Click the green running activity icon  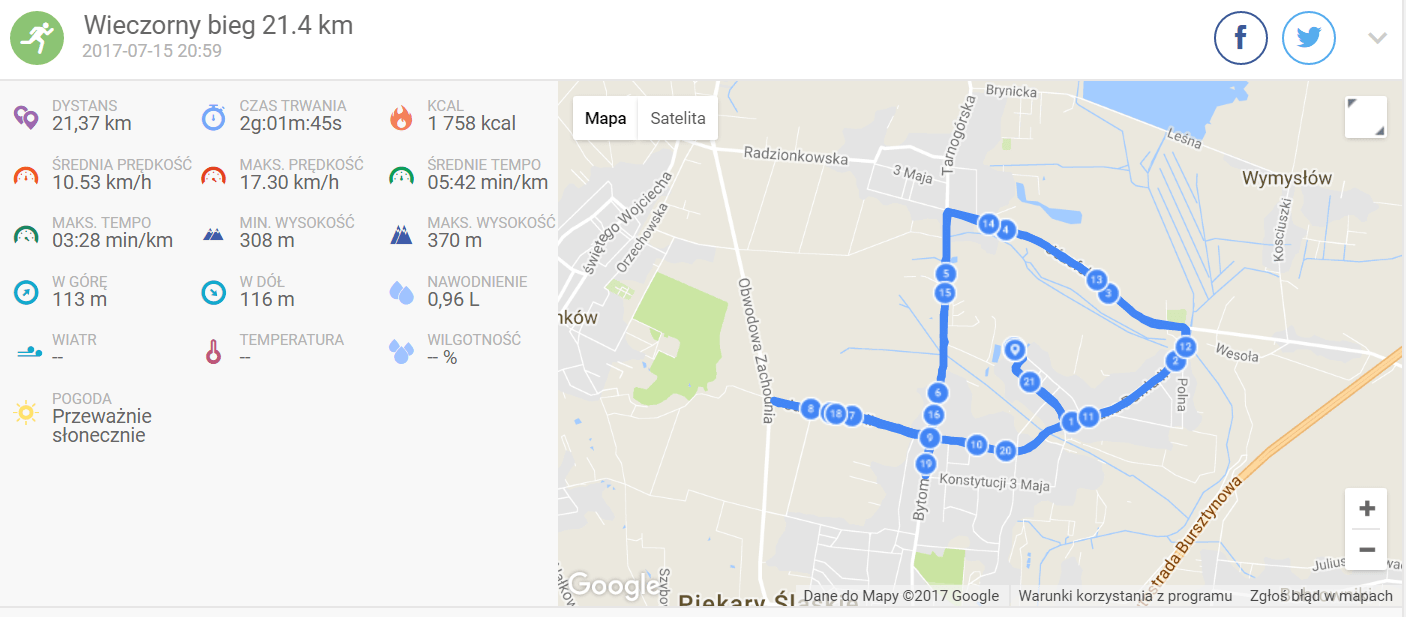[x=37, y=38]
